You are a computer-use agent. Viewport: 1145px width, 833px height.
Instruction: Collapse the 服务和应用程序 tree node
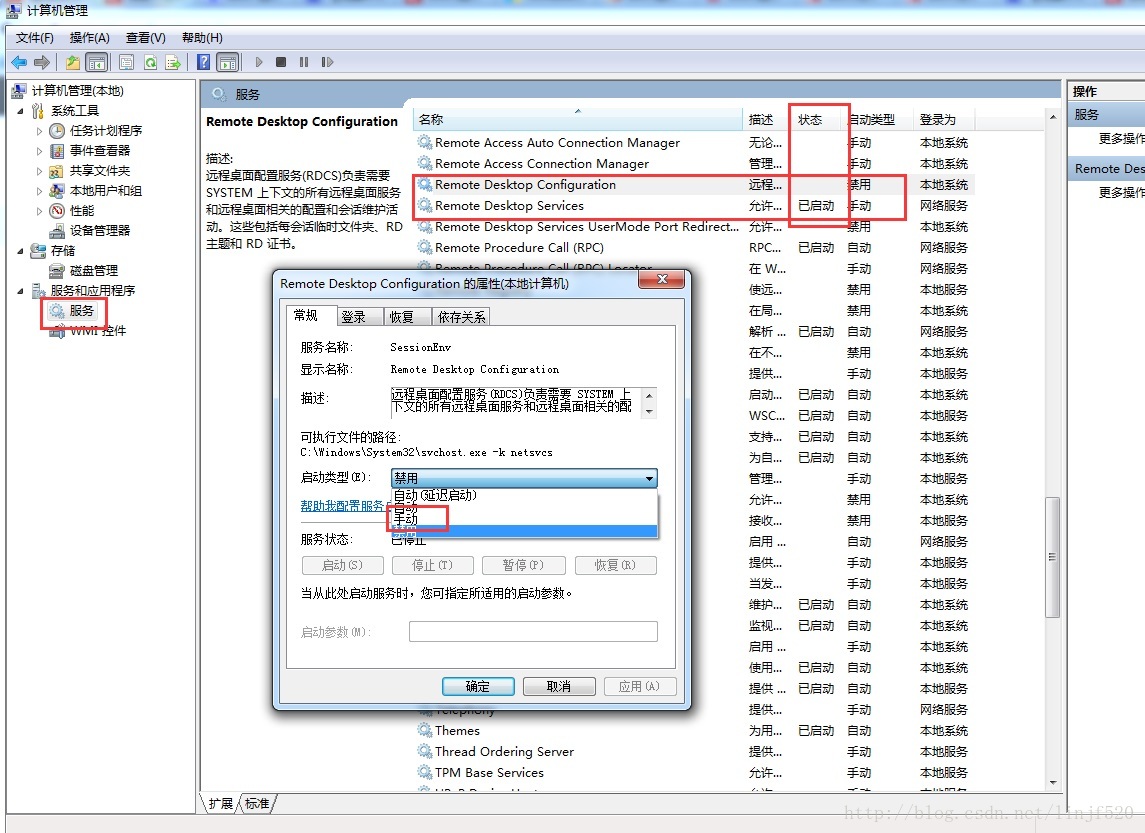click(20, 291)
